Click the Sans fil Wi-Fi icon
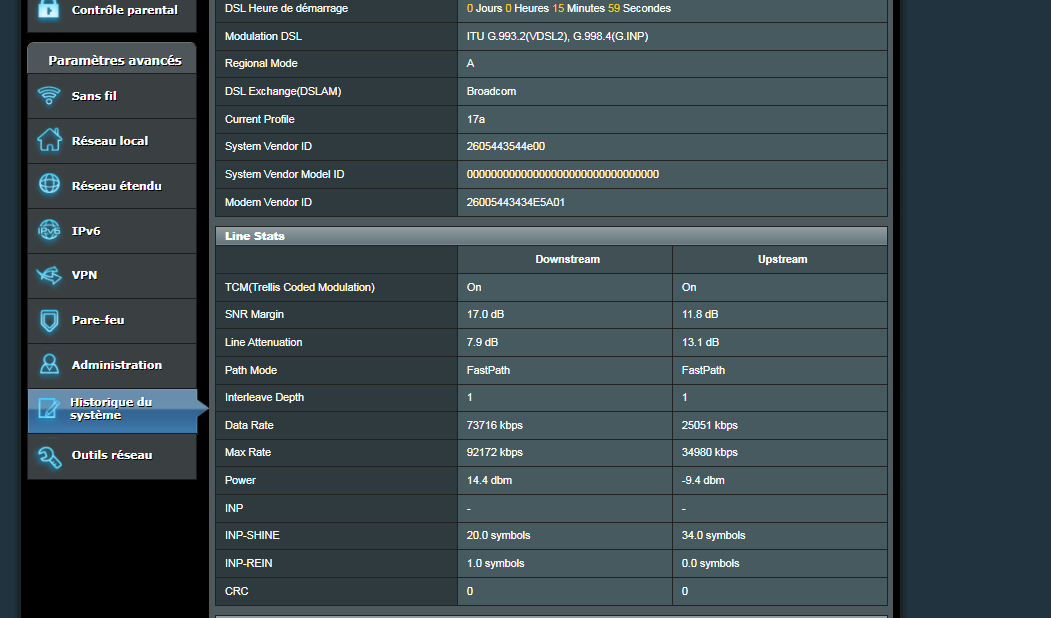This screenshot has height=618, width=1051. click(x=48, y=96)
